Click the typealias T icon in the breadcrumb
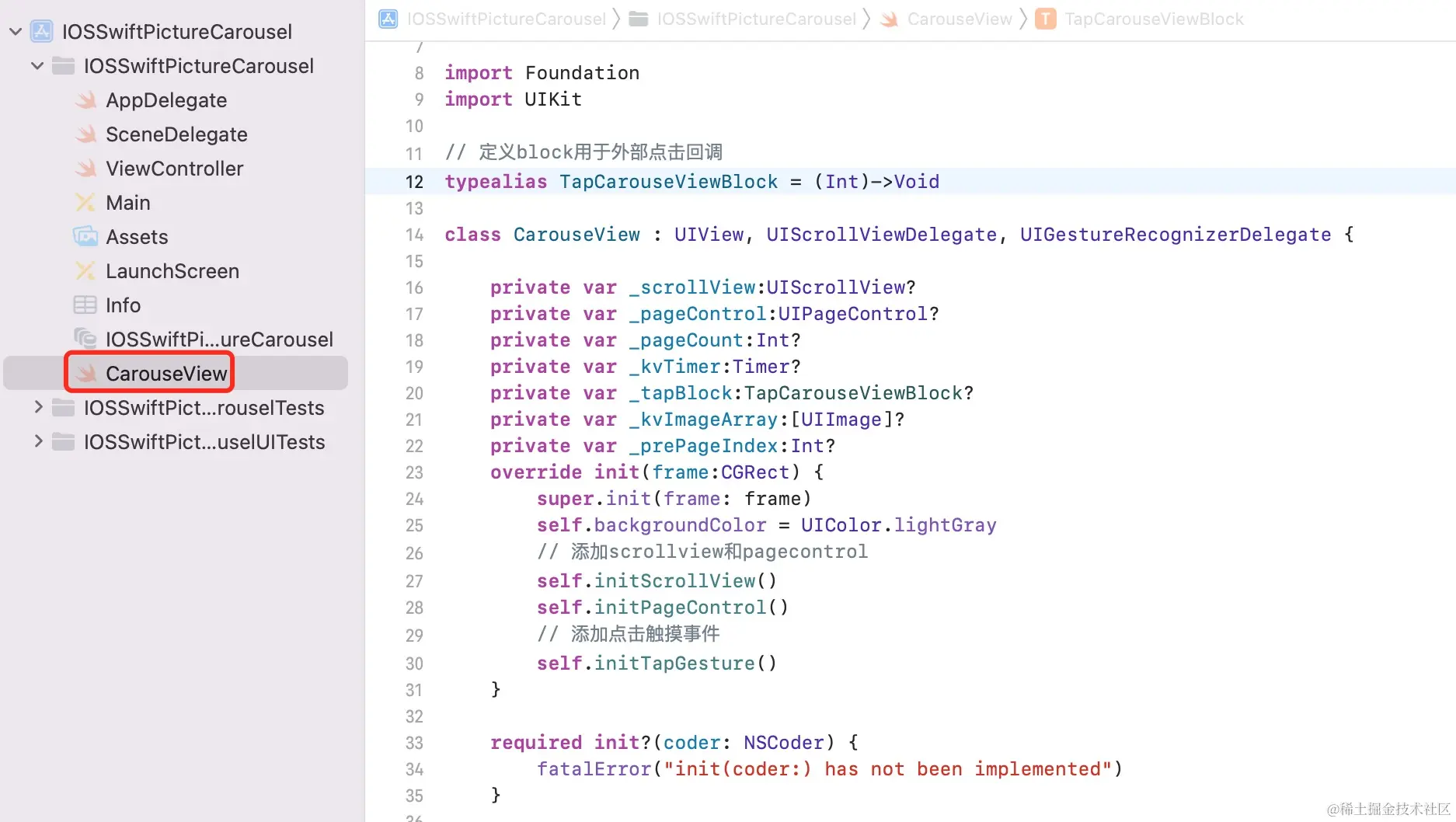The width and height of the screenshot is (1456, 822). click(x=1046, y=19)
